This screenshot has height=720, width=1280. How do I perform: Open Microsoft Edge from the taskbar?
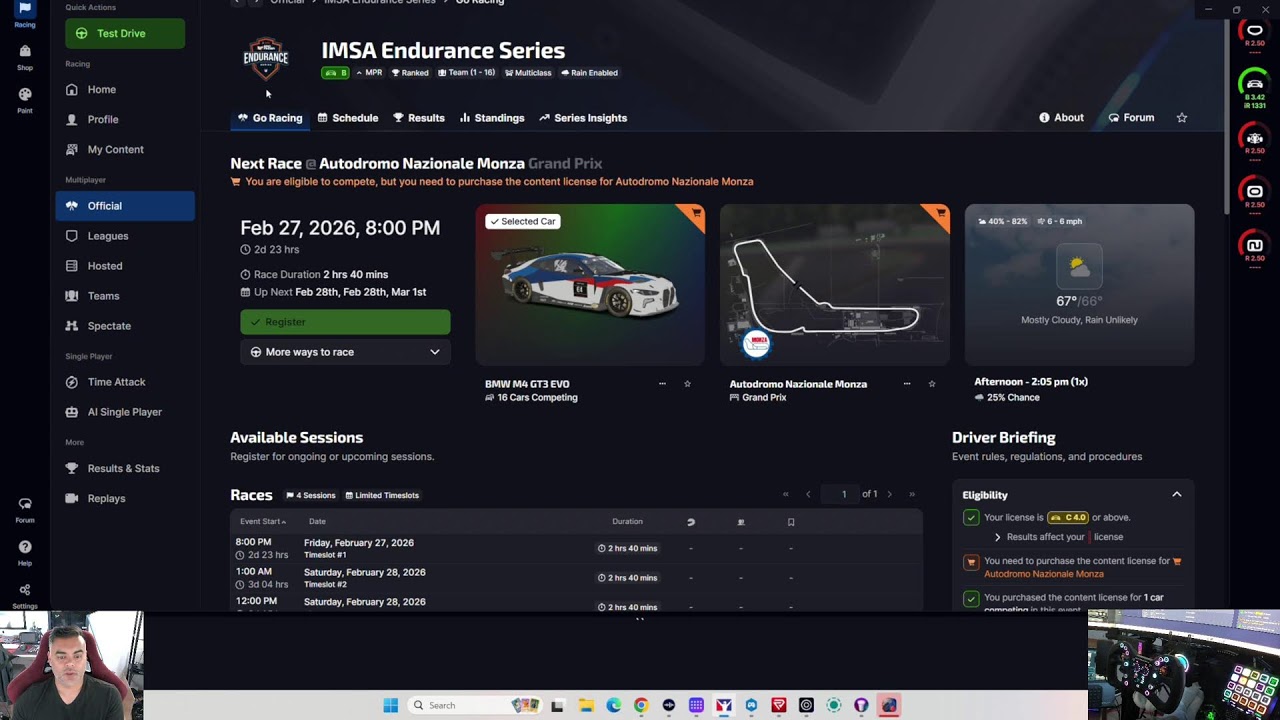point(613,705)
